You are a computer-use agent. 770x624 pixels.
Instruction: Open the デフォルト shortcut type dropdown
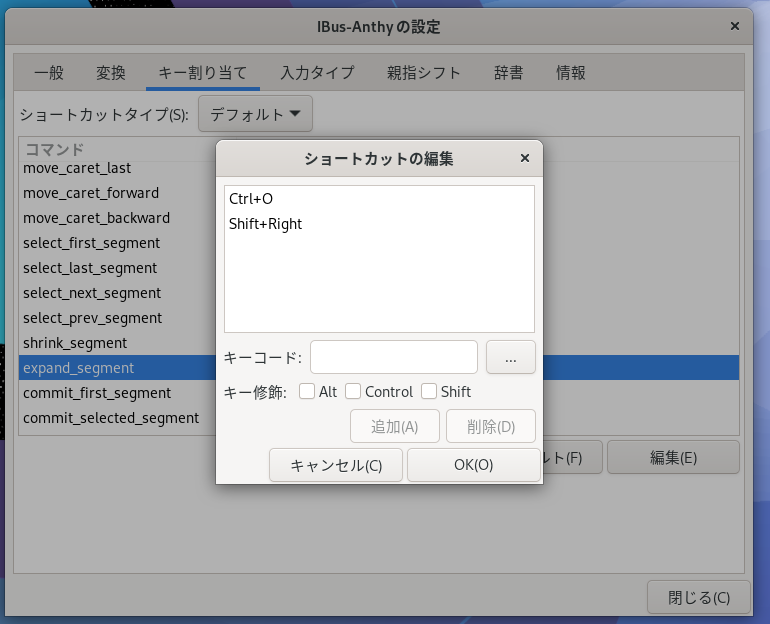(x=255, y=114)
